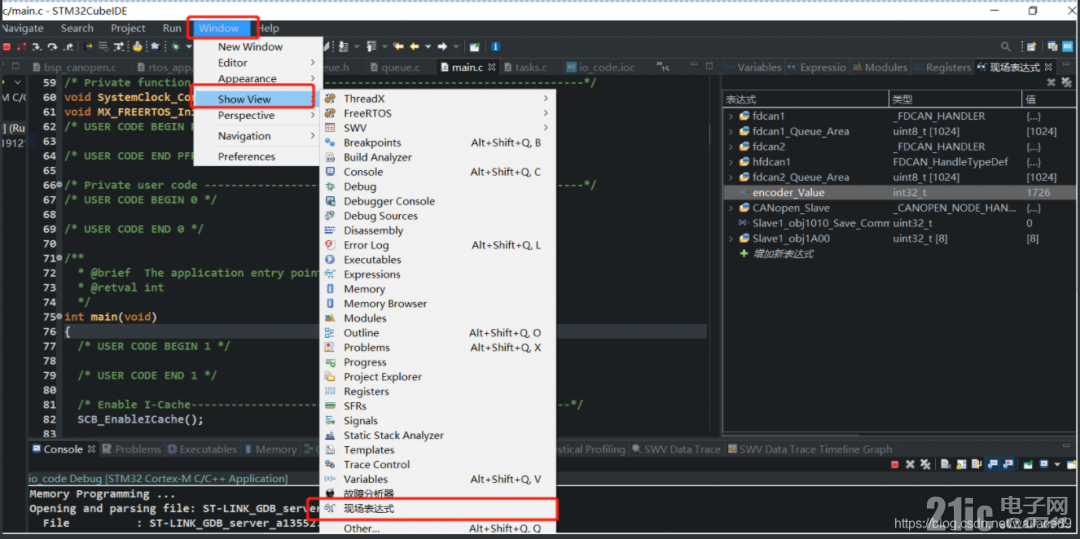Image resolution: width=1080 pixels, height=539 pixels.
Task: Click the Step Over toolbar icon
Action: click(x=52, y=47)
